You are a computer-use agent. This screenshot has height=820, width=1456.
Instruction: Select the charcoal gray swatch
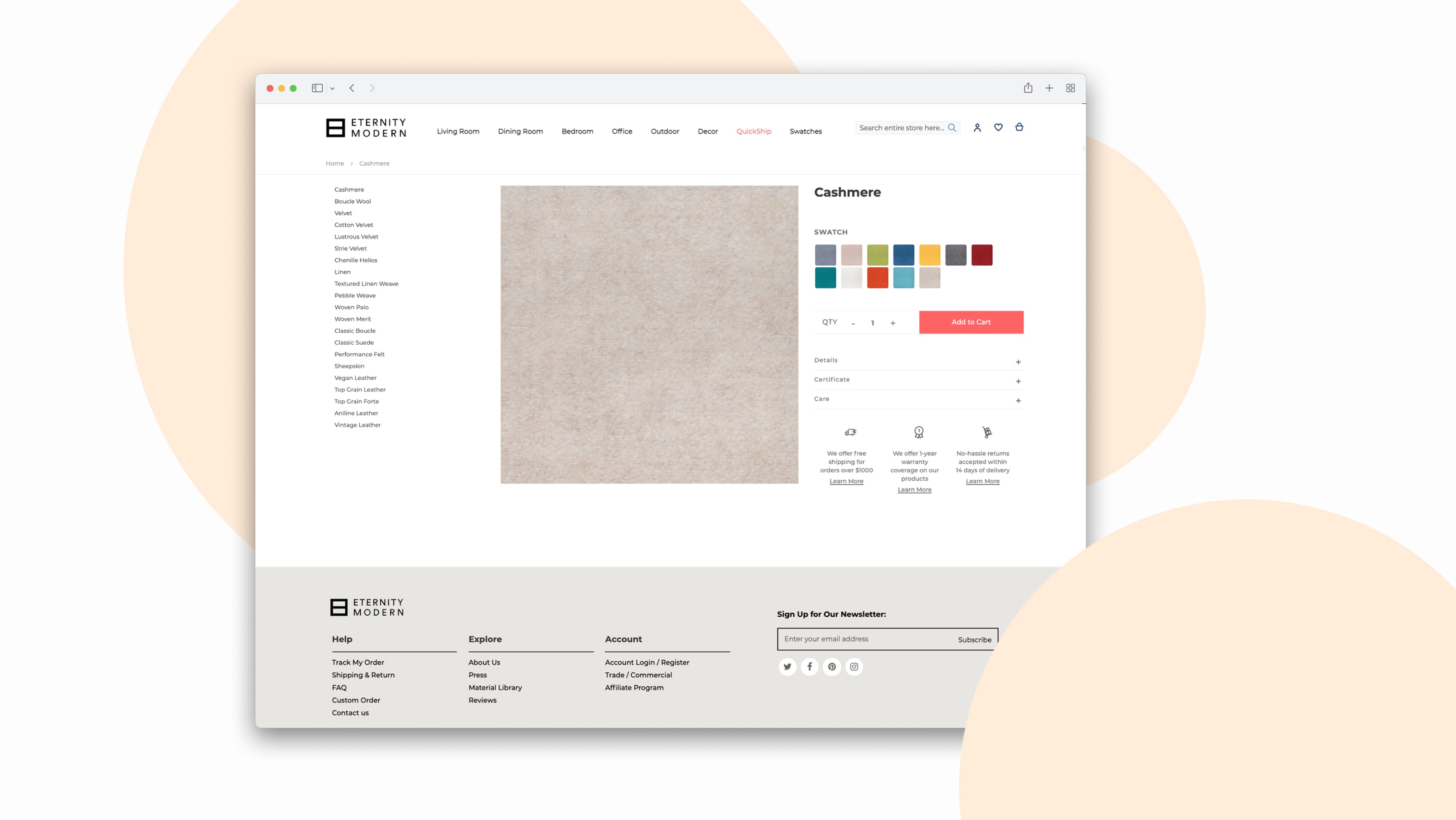(x=956, y=255)
